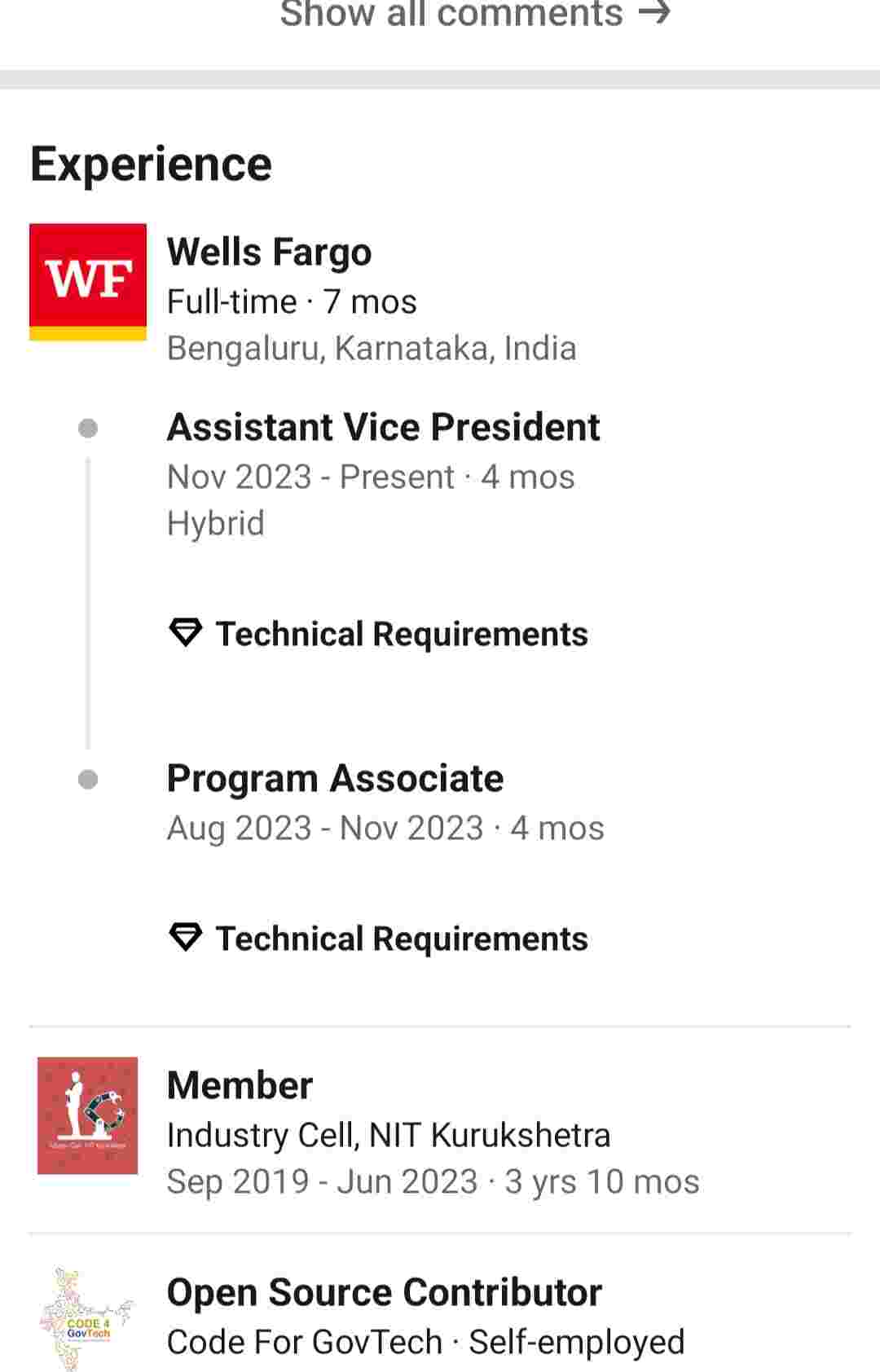Tap the timeline dot beside Assistant Vice President
This screenshot has height=1372, width=880.
[88, 429]
